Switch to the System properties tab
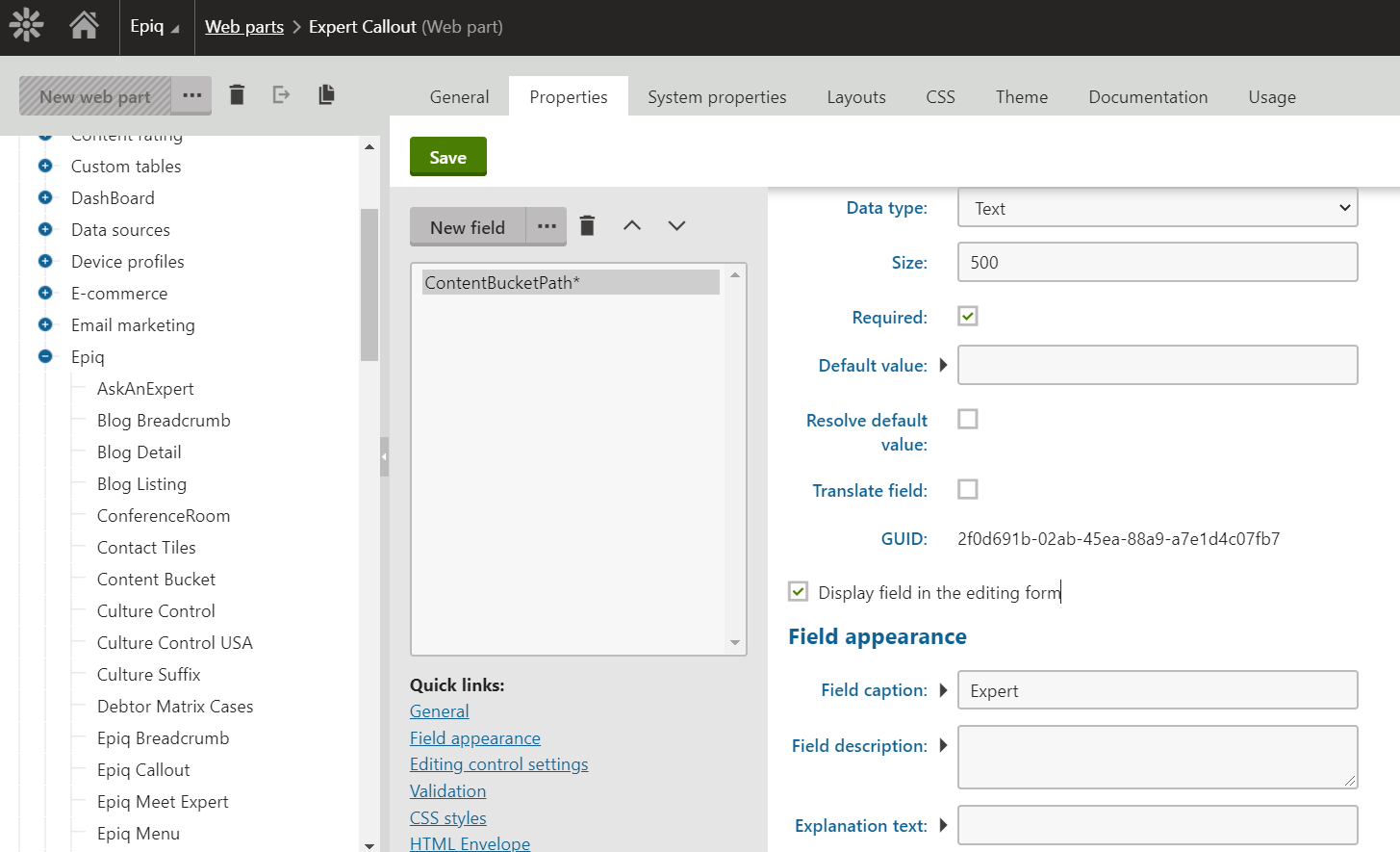The width and height of the screenshot is (1400, 852). pyautogui.click(x=717, y=97)
